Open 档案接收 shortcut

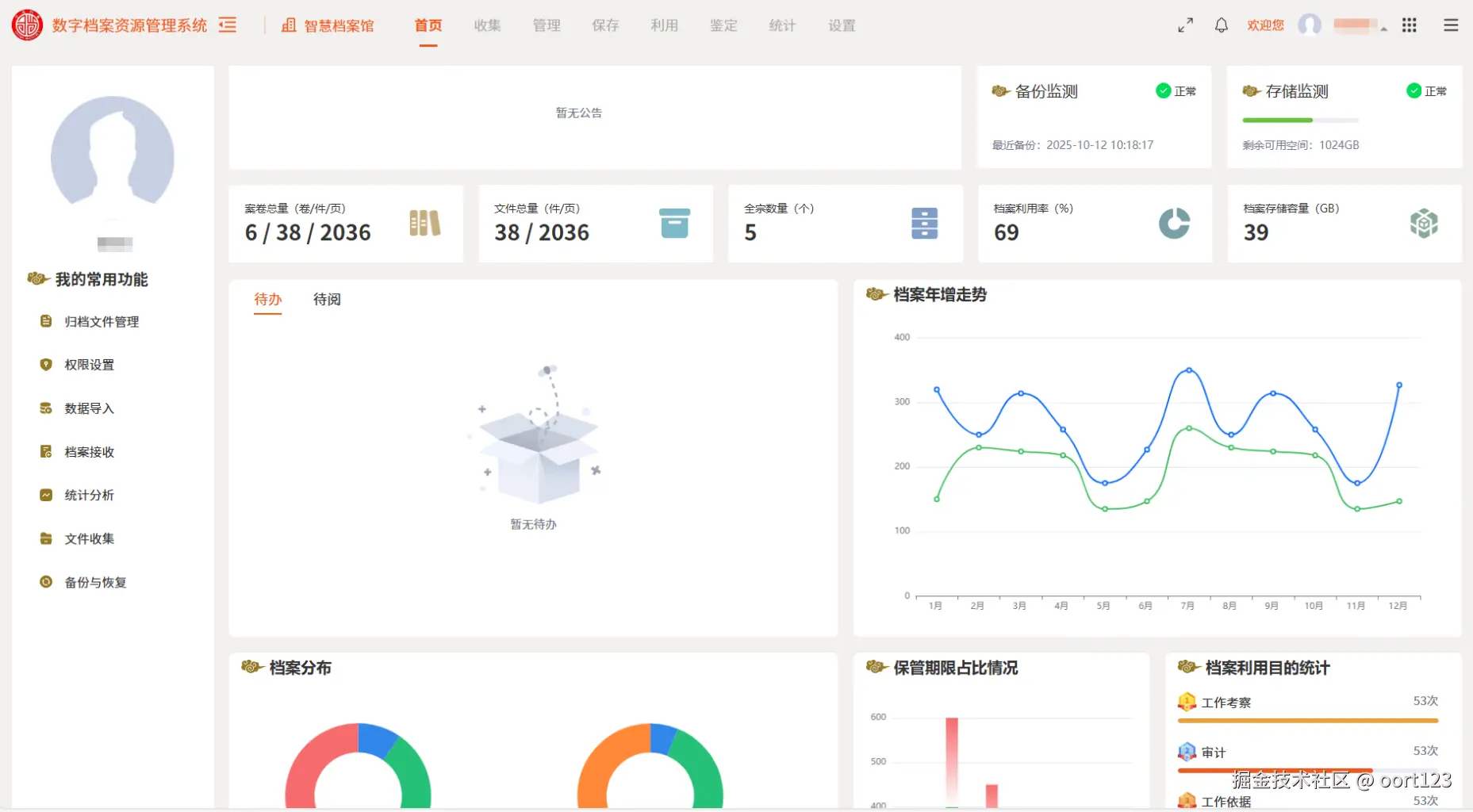click(x=90, y=452)
